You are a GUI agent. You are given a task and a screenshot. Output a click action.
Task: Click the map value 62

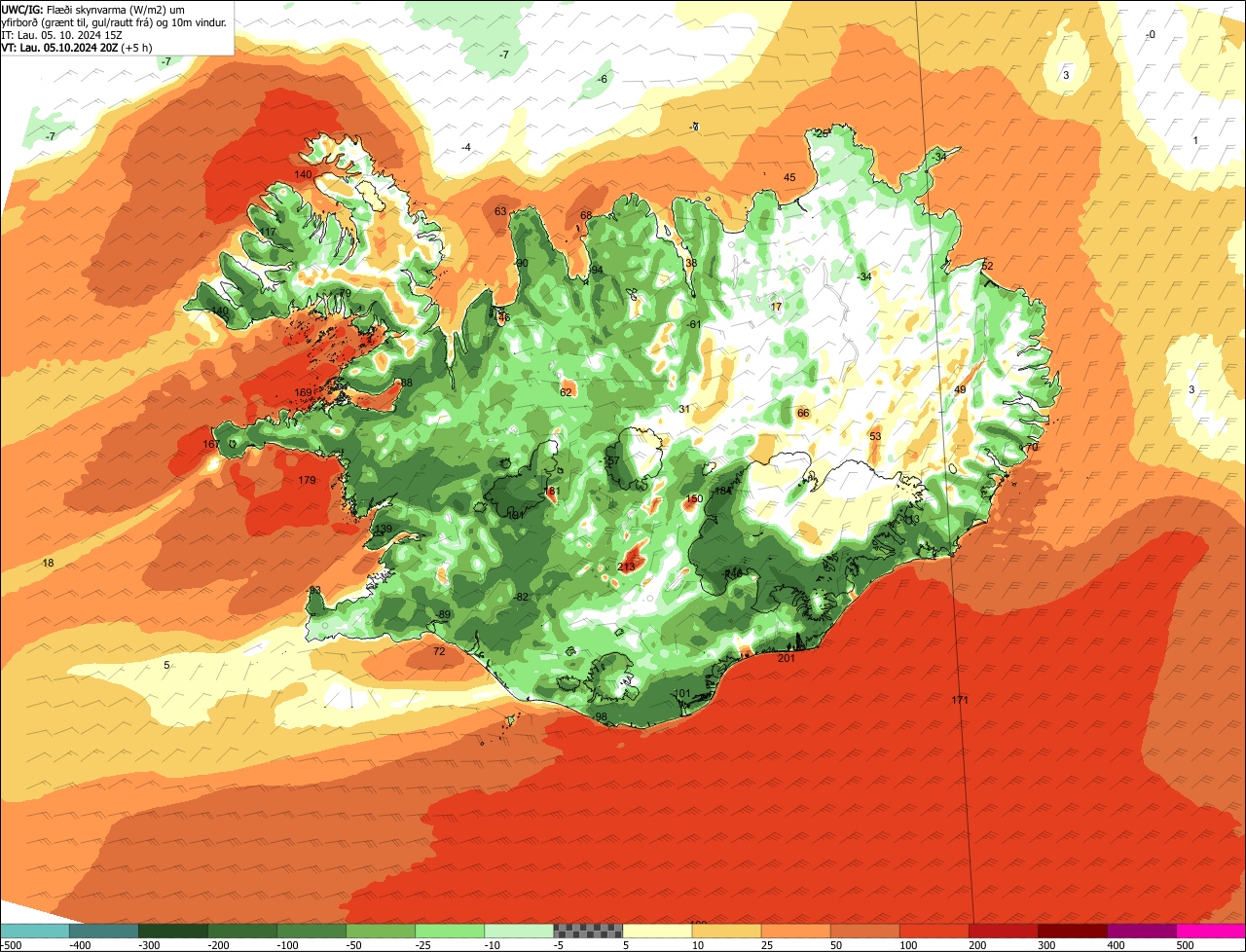click(566, 392)
